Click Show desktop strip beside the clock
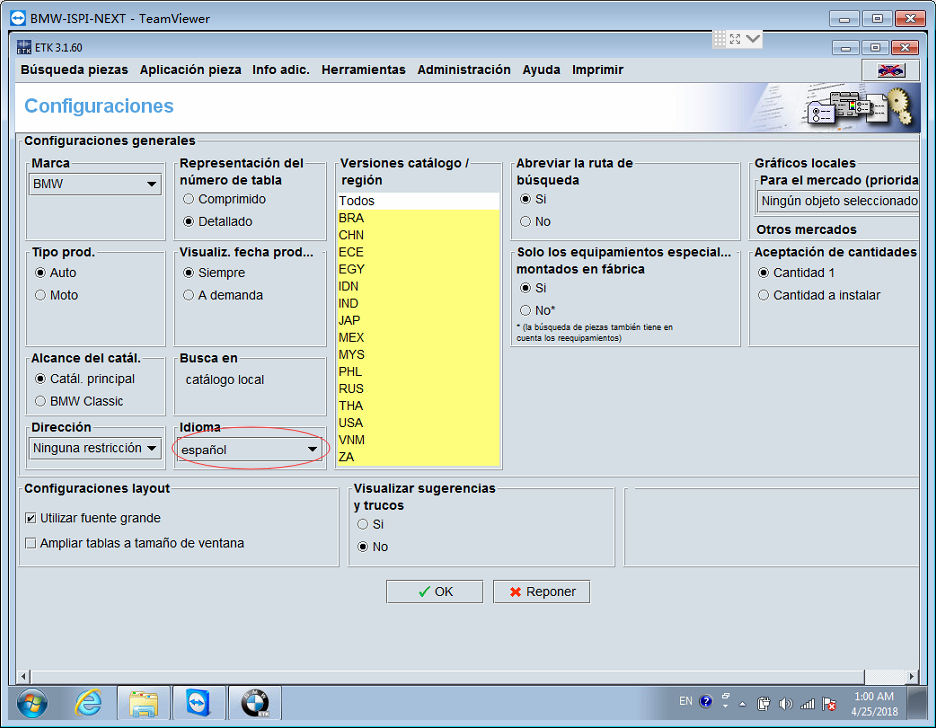This screenshot has width=936, height=728. click(x=916, y=704)
